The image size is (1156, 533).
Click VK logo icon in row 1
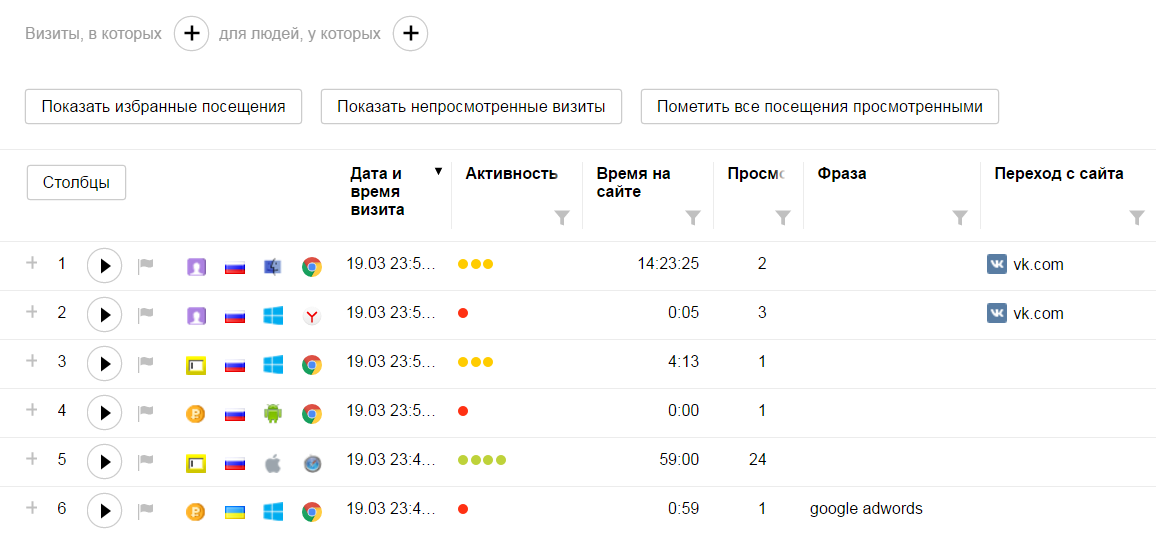tap(997, 264)
